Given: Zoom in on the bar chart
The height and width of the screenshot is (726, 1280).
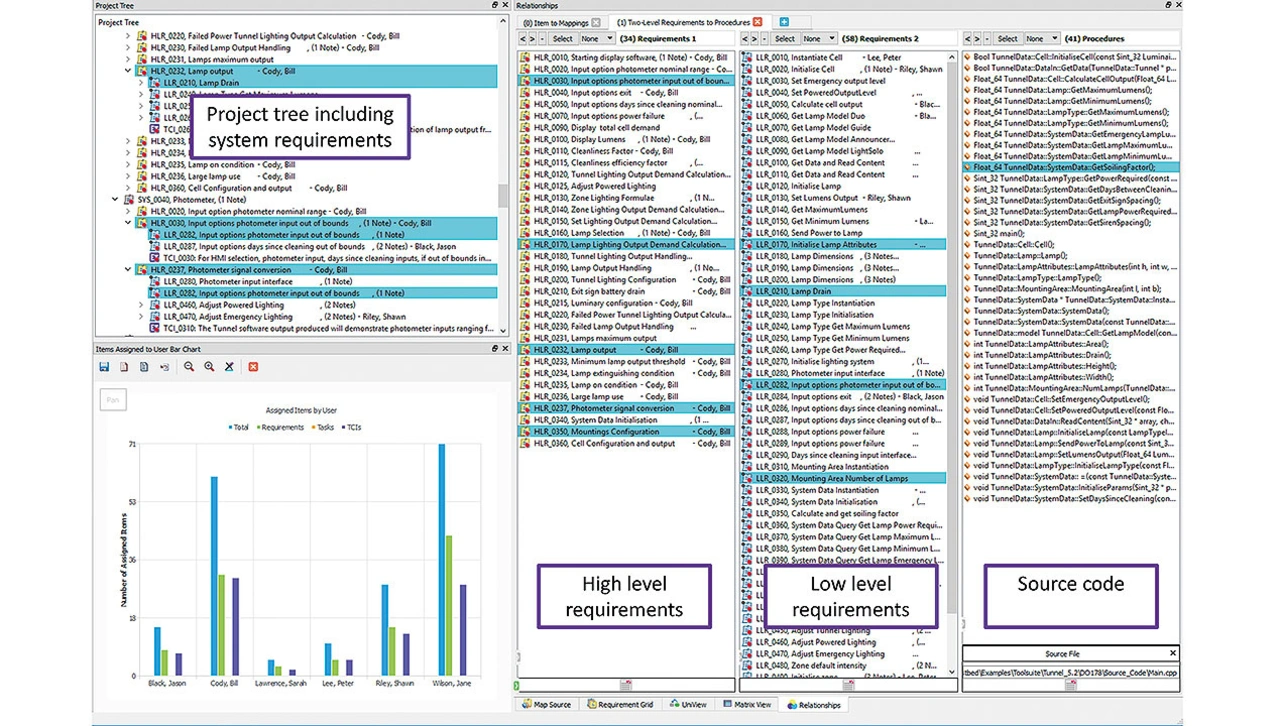Looking at the screenshot, I should (x=209, y=367).
